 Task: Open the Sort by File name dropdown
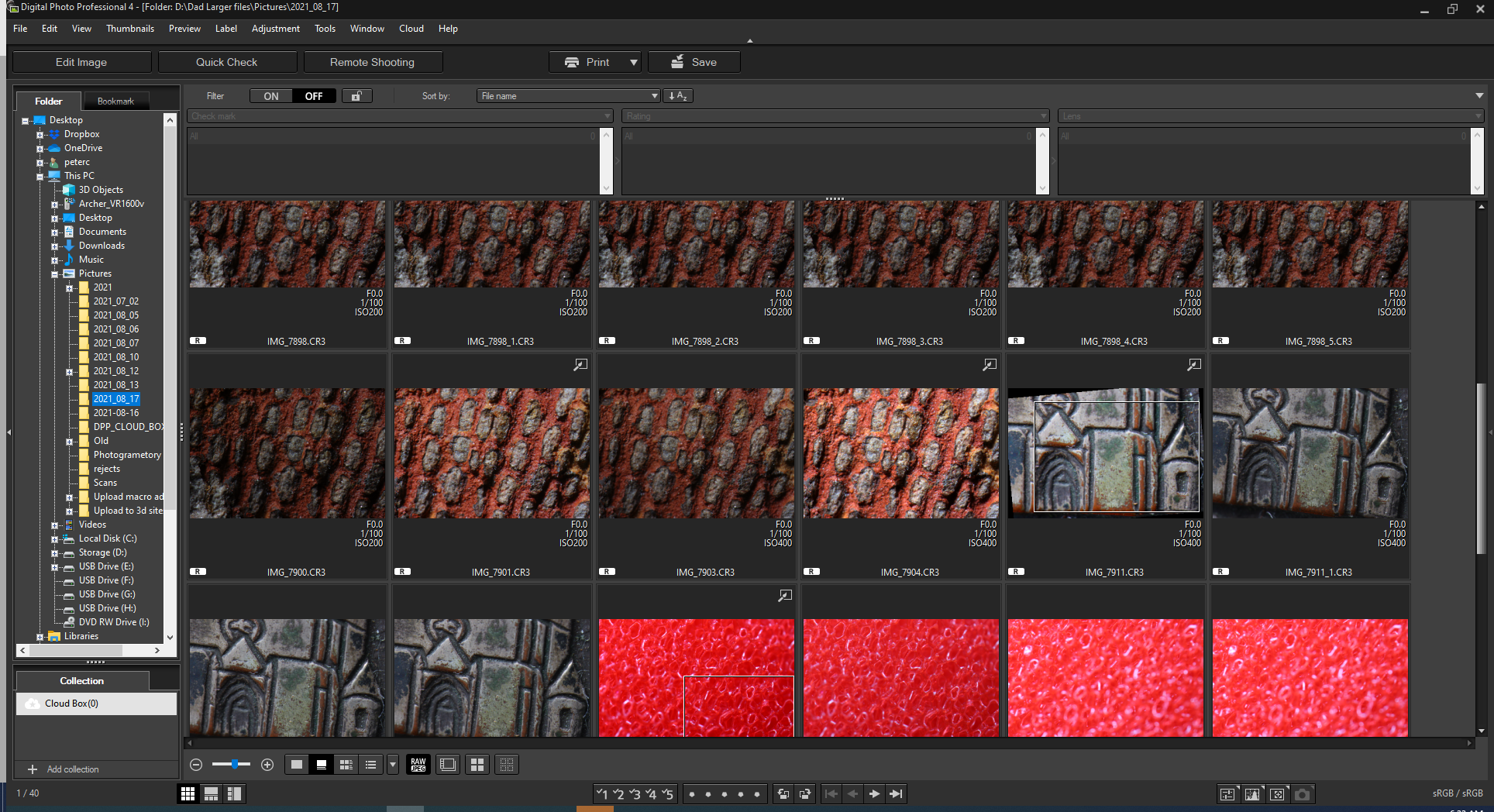(x=568, y=96)
